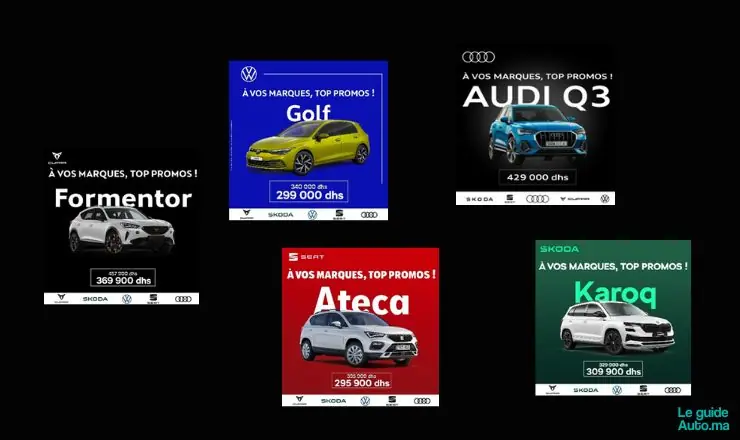
Task: Click the Ateca model title
Action: coord(362,300)
